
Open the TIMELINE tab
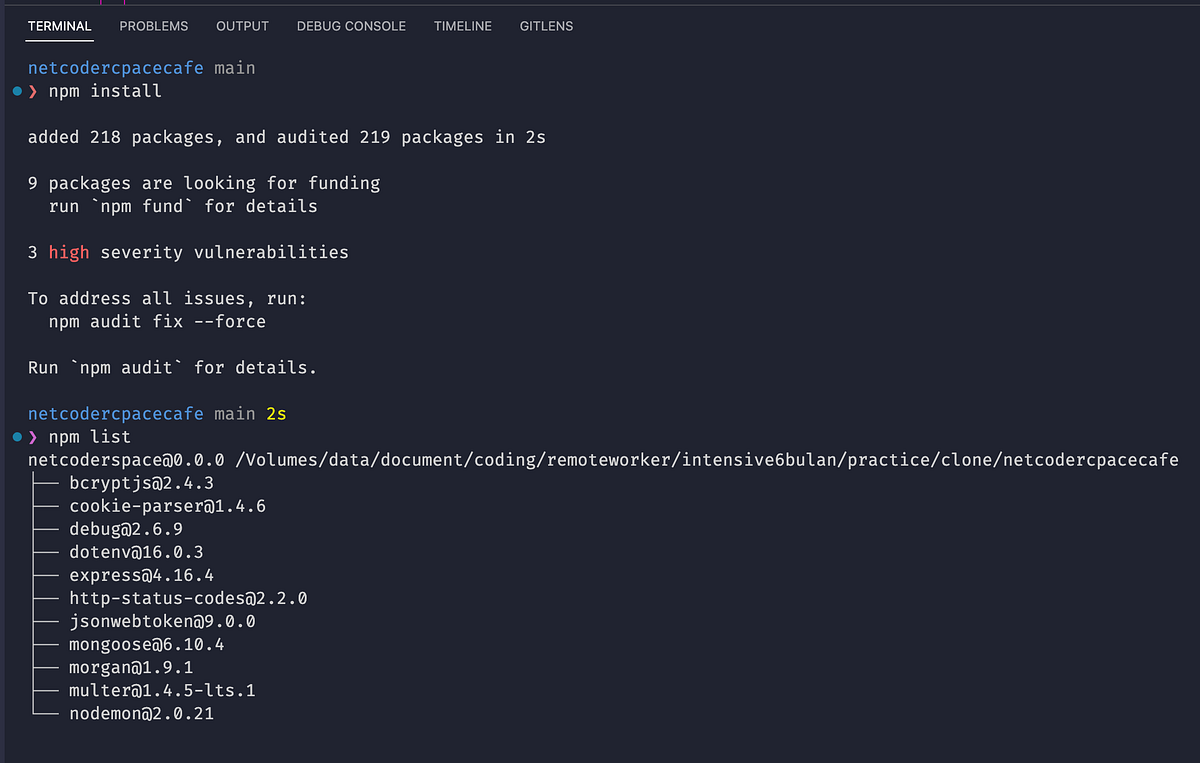click(x=462, y=26)
